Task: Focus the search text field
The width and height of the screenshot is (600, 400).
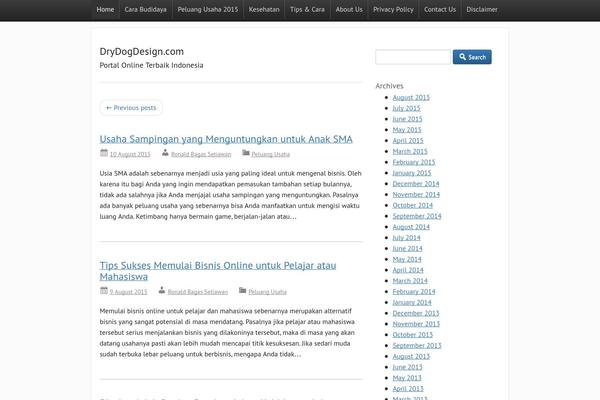Action: click(413, 57)
